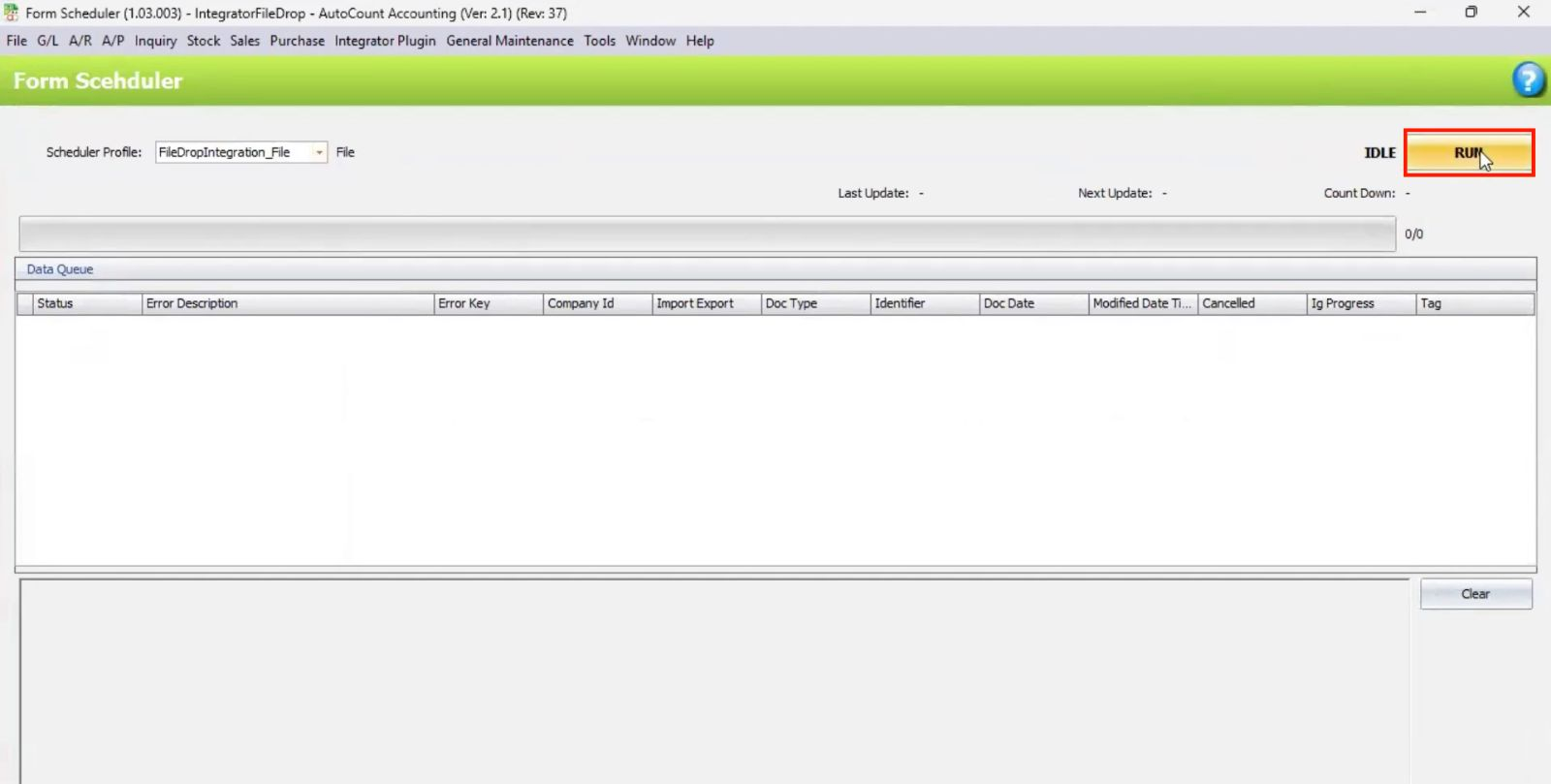Sort by Error Description column header
This screenshot has width=1551, height=784.
point(288,303)
